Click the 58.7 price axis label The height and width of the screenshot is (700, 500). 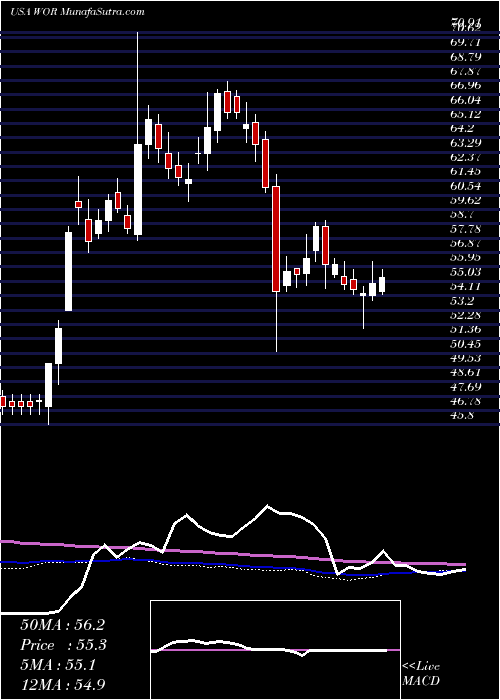point(462,214)
